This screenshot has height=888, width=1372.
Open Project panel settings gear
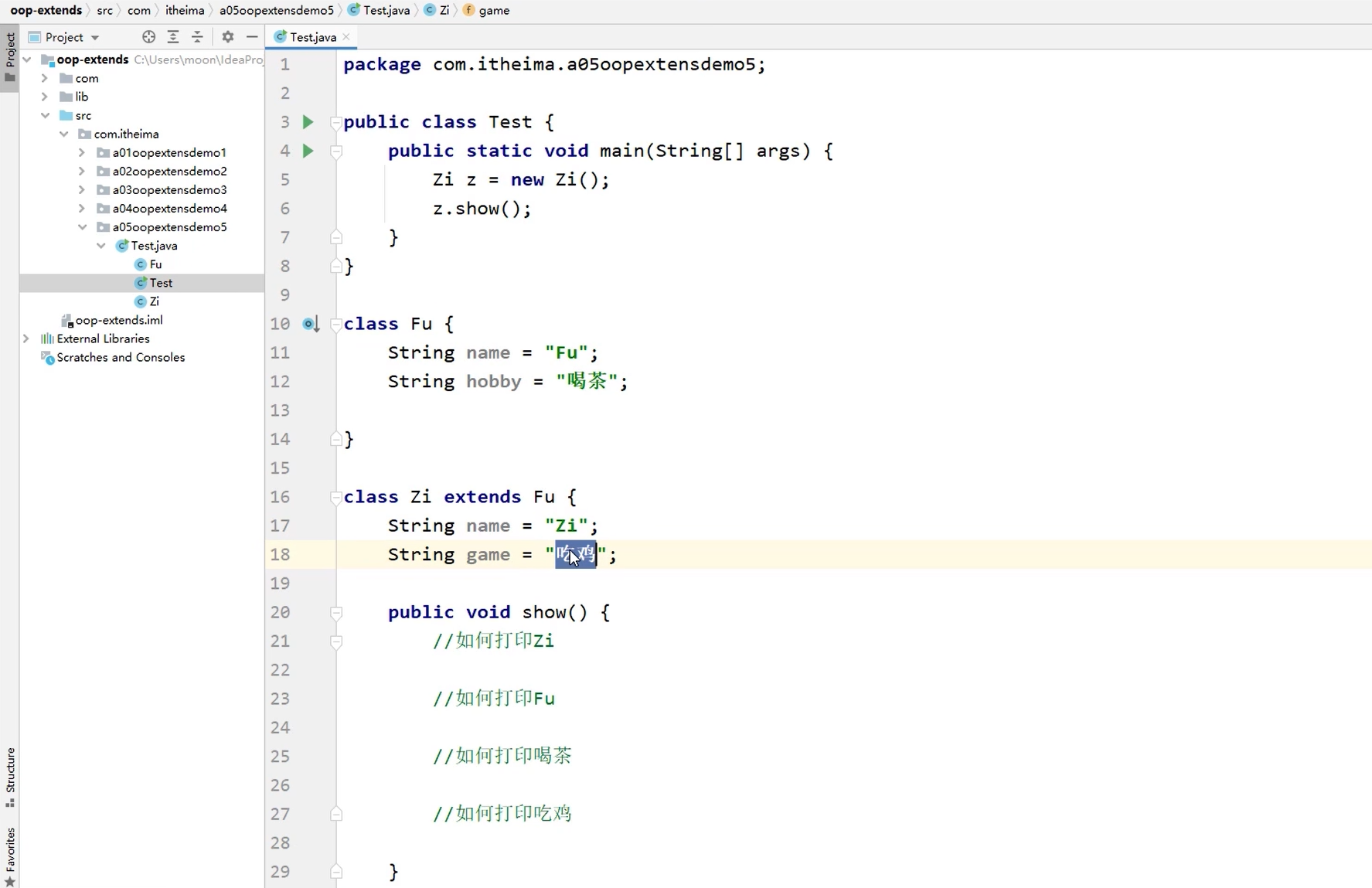coord(227,36)
